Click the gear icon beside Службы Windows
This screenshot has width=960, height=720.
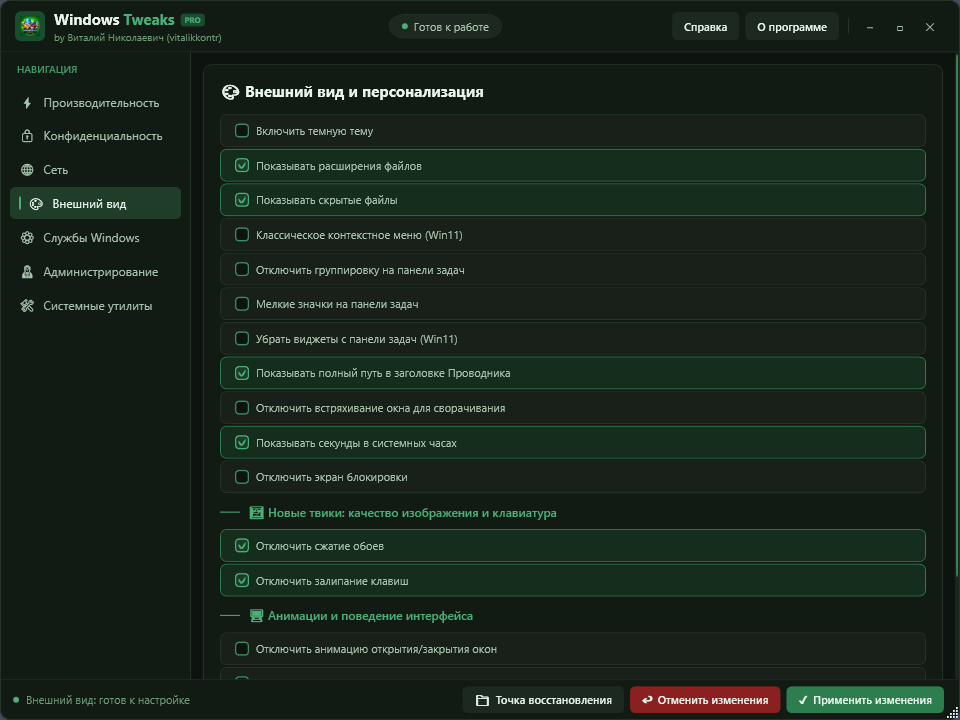click(x=27, y=238)
